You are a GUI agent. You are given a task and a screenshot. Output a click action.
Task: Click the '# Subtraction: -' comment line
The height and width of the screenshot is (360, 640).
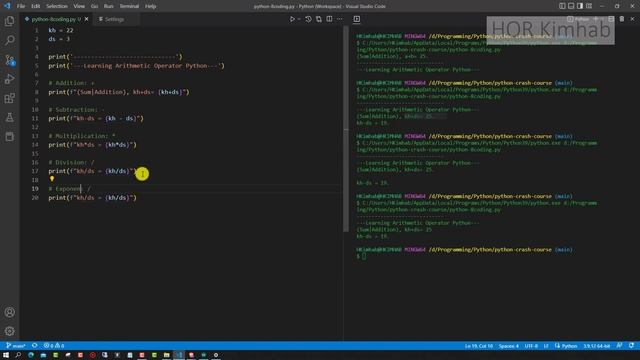click(76, 109)
